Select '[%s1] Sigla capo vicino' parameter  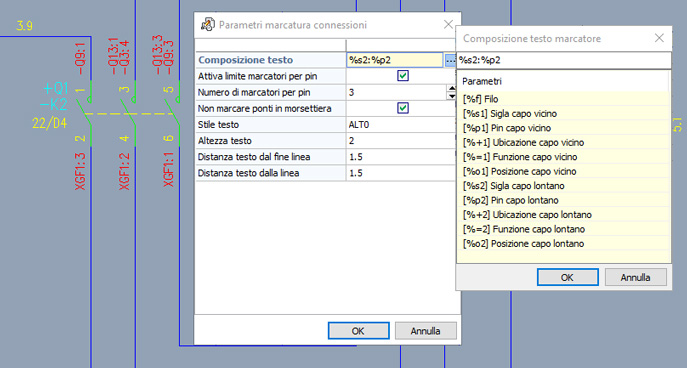(x=564, y=113)
